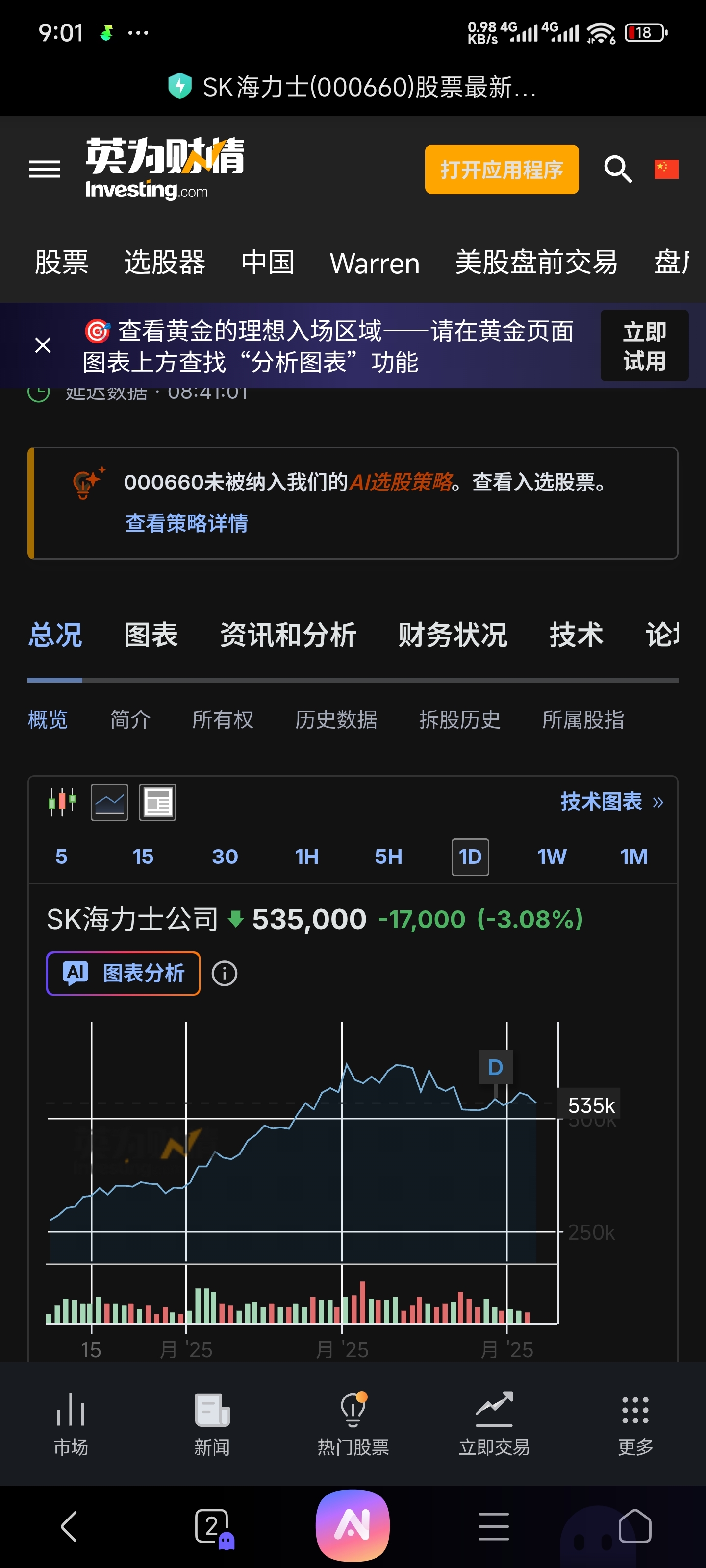Image resolution: width=706 pixels, height=1568 pixels.
Task: Select the 所属股指 sub-tab
Action: pos(583,719)
